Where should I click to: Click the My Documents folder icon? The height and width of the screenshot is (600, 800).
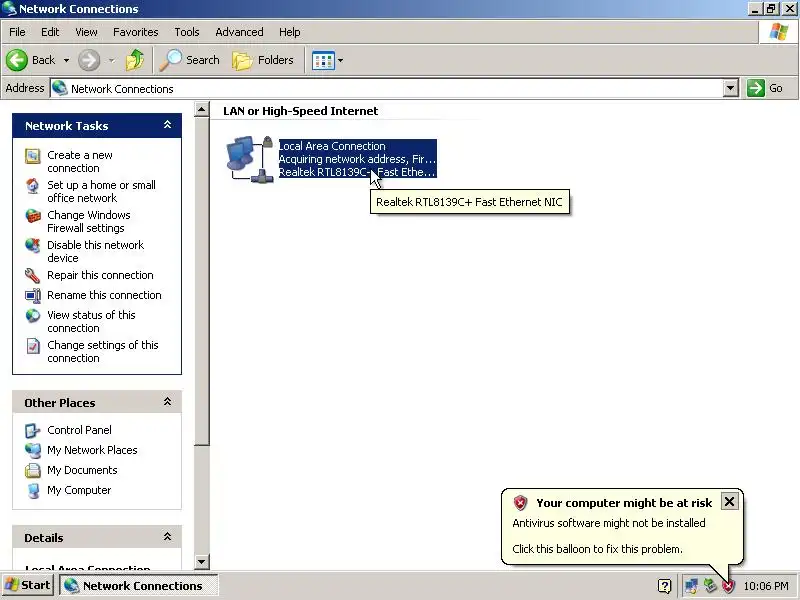pos(33,470)
